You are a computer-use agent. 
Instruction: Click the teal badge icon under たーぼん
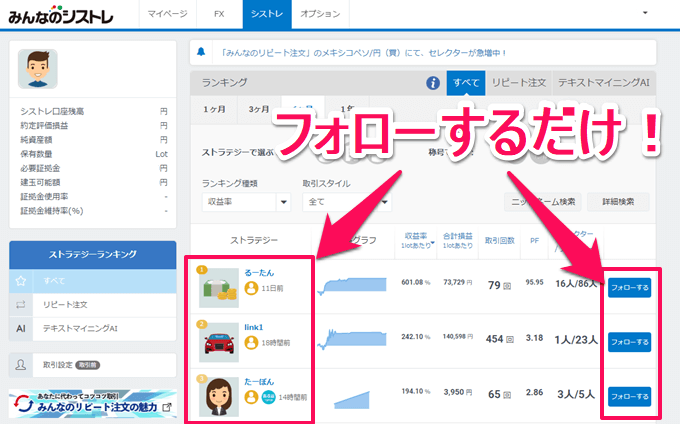pos(268,397)
